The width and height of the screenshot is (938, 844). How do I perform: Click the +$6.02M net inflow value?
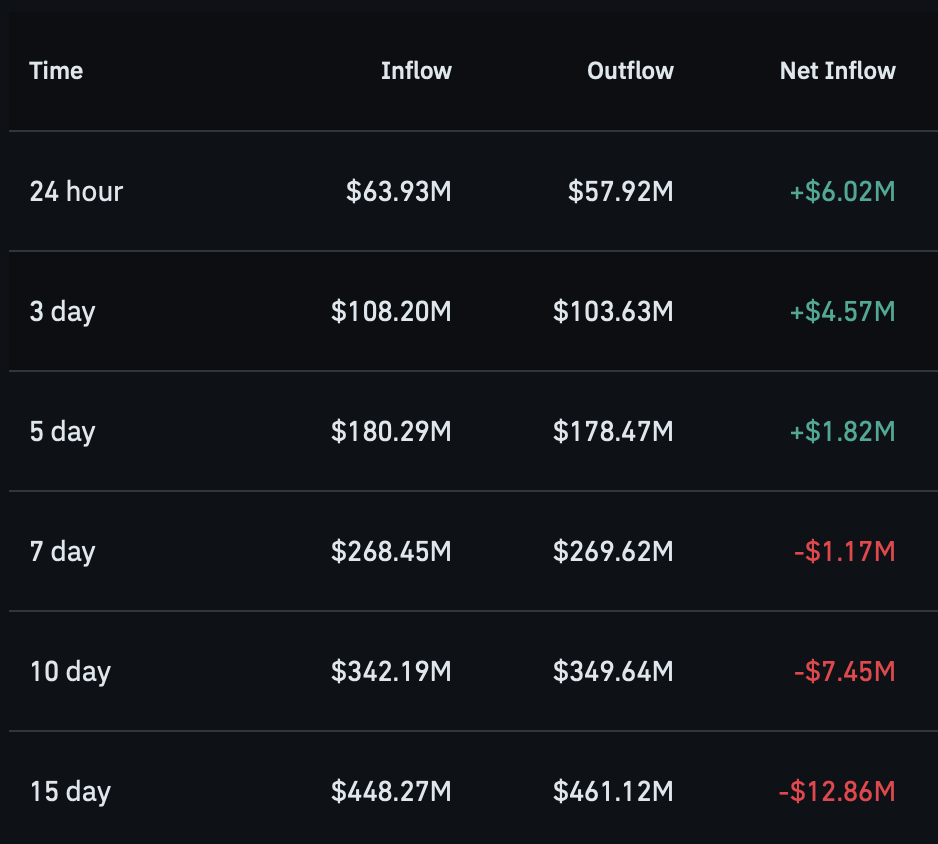point(843,191)
